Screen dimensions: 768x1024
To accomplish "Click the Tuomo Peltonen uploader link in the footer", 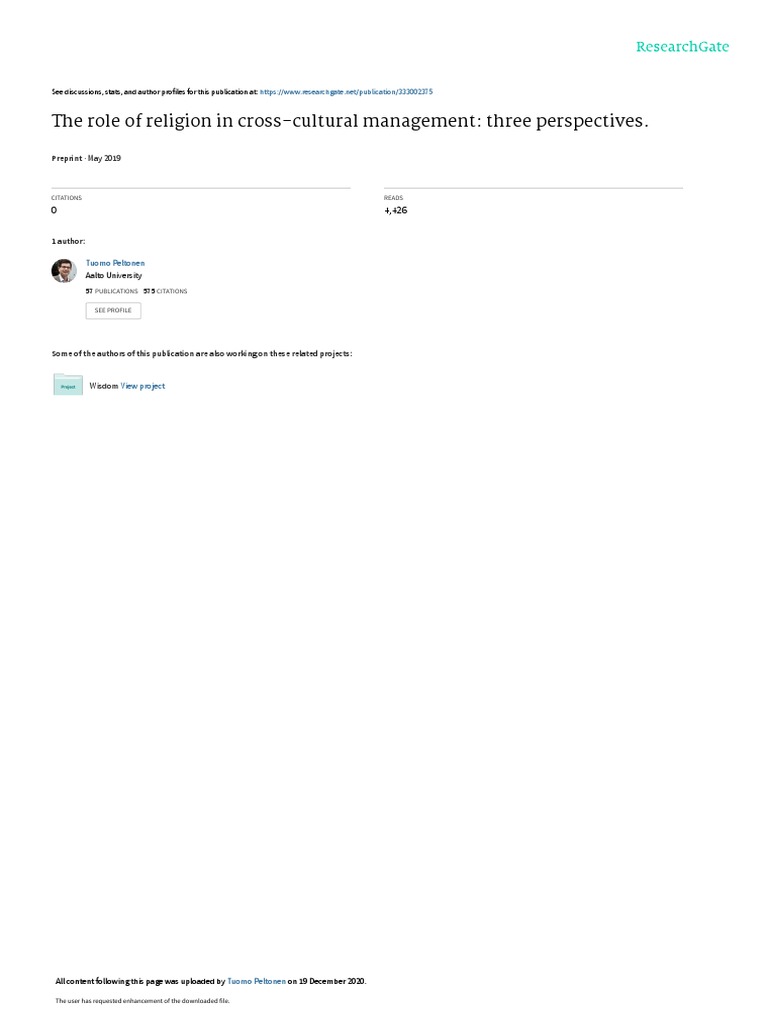I will [x=256, y=981].
